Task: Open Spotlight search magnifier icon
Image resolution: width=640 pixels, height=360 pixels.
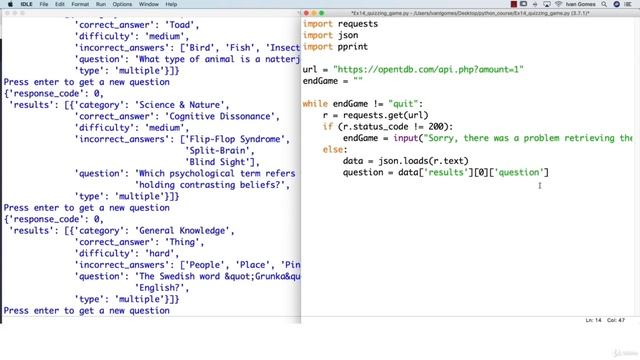Action: 604,4
